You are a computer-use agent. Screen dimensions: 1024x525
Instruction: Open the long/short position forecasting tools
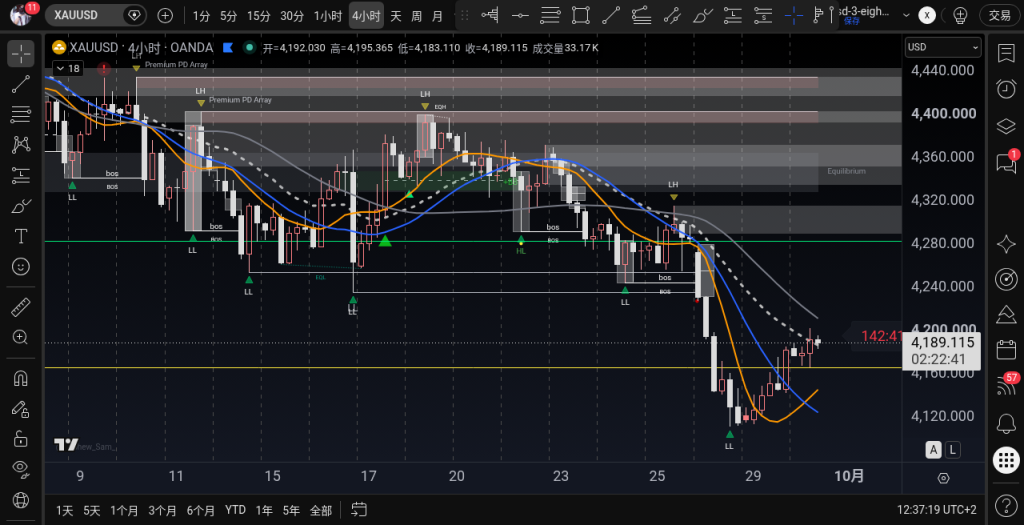click(21, 175)
